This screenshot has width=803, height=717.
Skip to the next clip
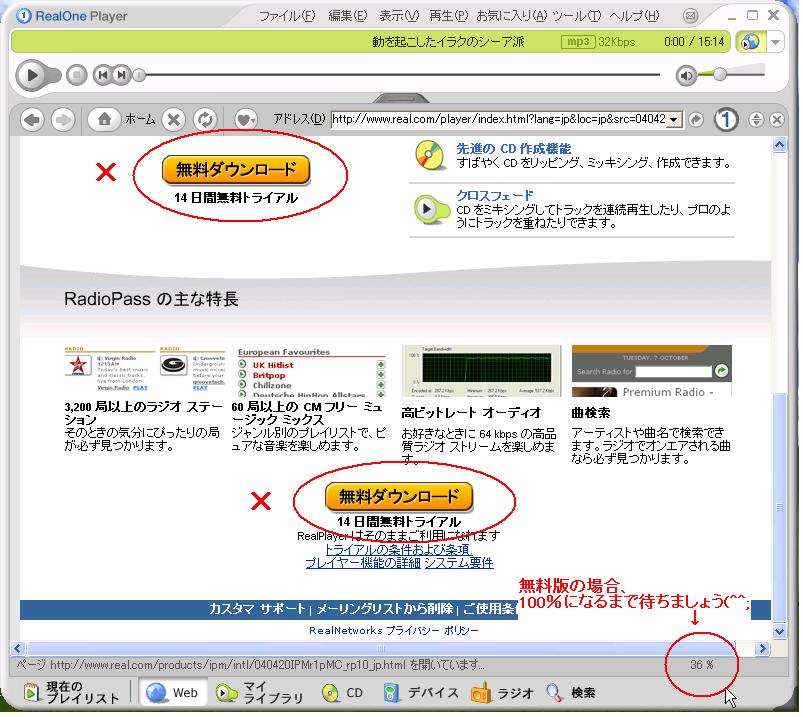pos(121,75)
